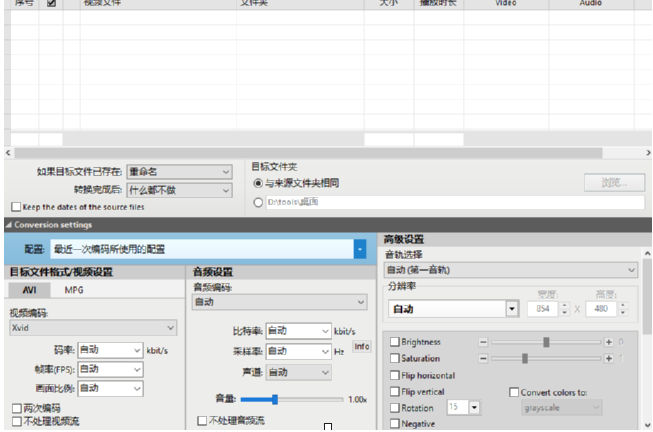Click resolution 高度 480 field
This screenshot has height=432, width=653.
(601, 309)
